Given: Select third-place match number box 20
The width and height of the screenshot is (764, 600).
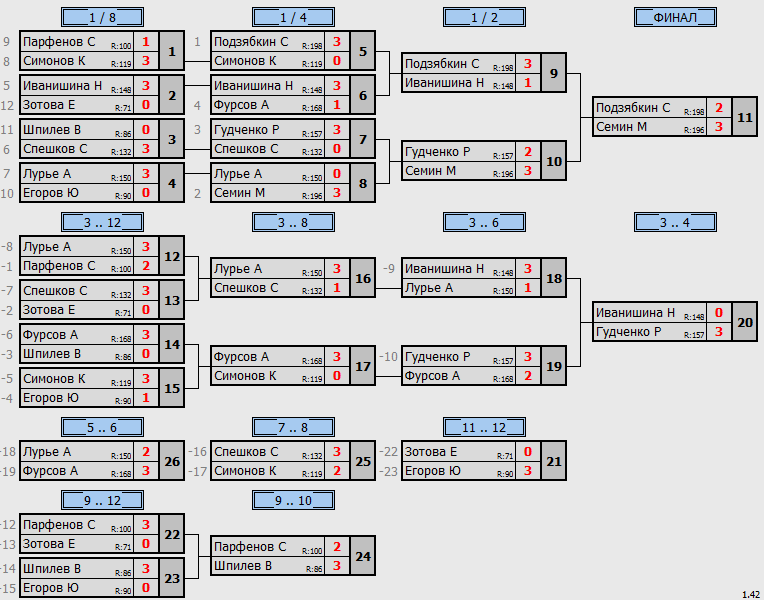Looking at the screenshot, I should [745, 322].
